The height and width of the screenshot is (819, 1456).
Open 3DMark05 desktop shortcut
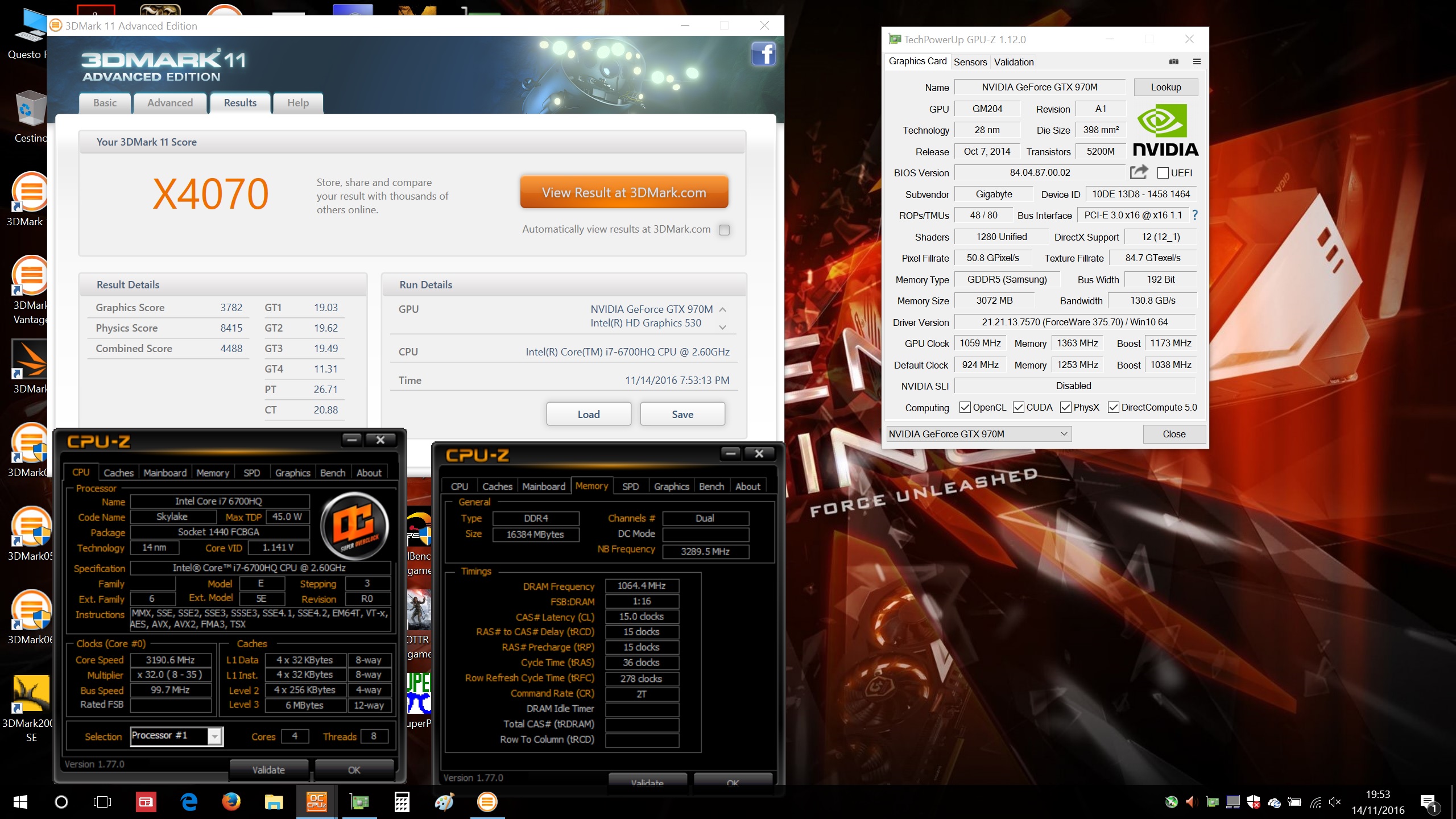coord(30,533)
